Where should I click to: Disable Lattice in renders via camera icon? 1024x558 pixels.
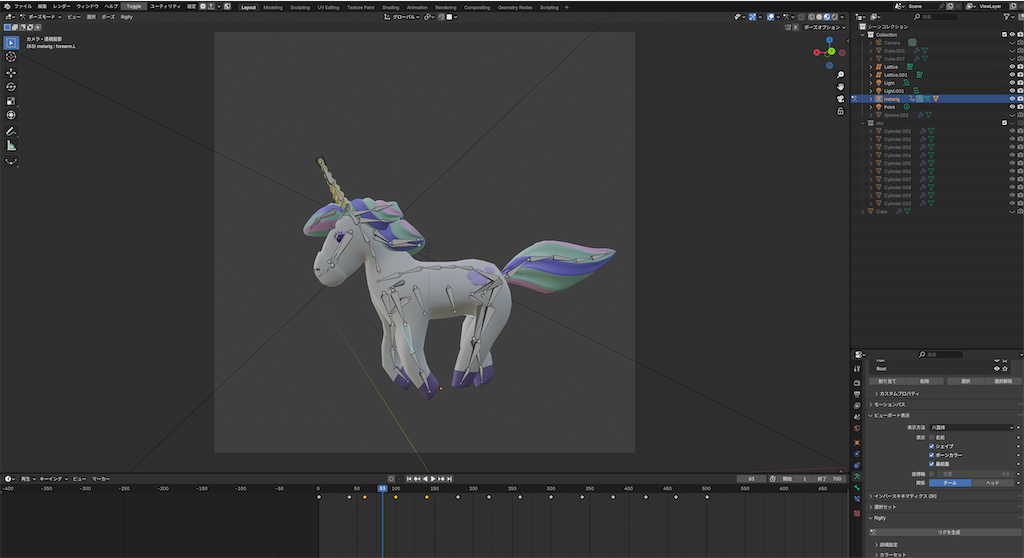tap(1020, 67)
